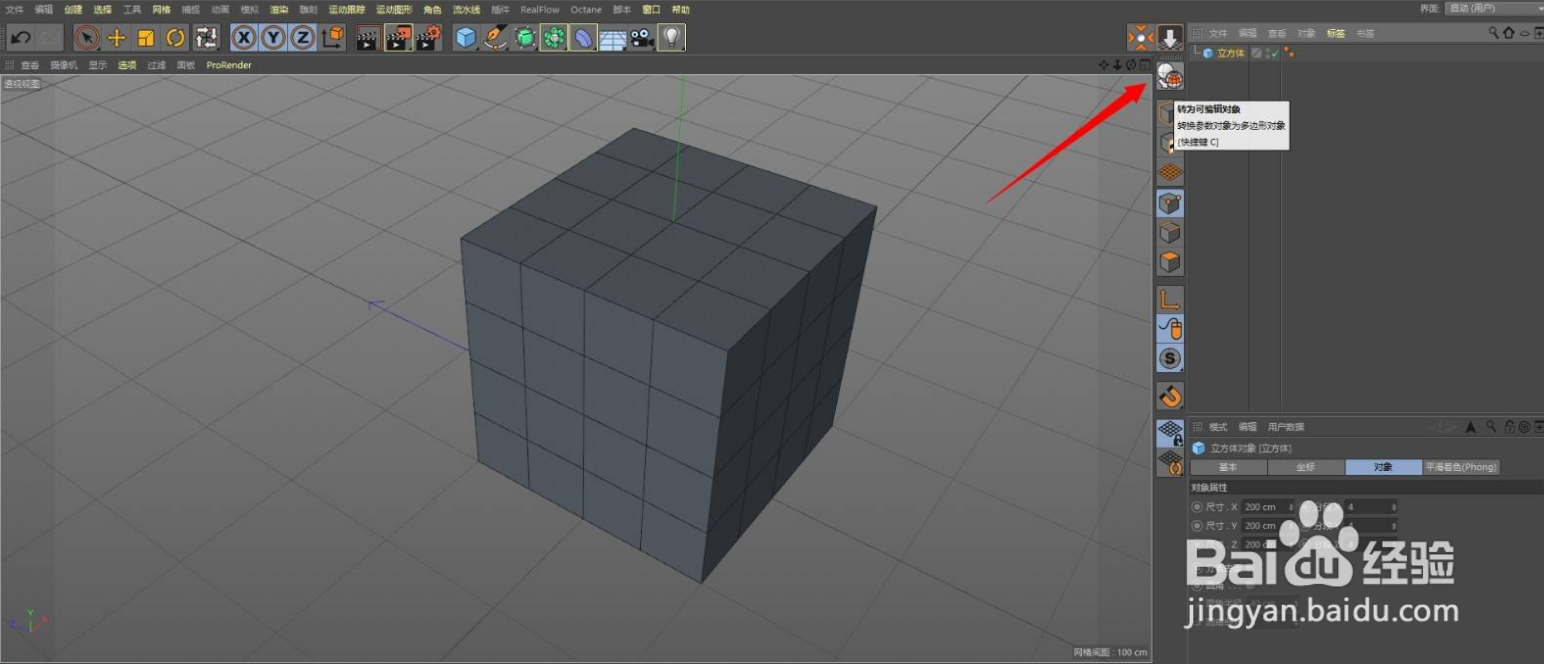Select Texture mode checkered icon
This screenshot has height=664, width=1544.
pos(1170,173)
